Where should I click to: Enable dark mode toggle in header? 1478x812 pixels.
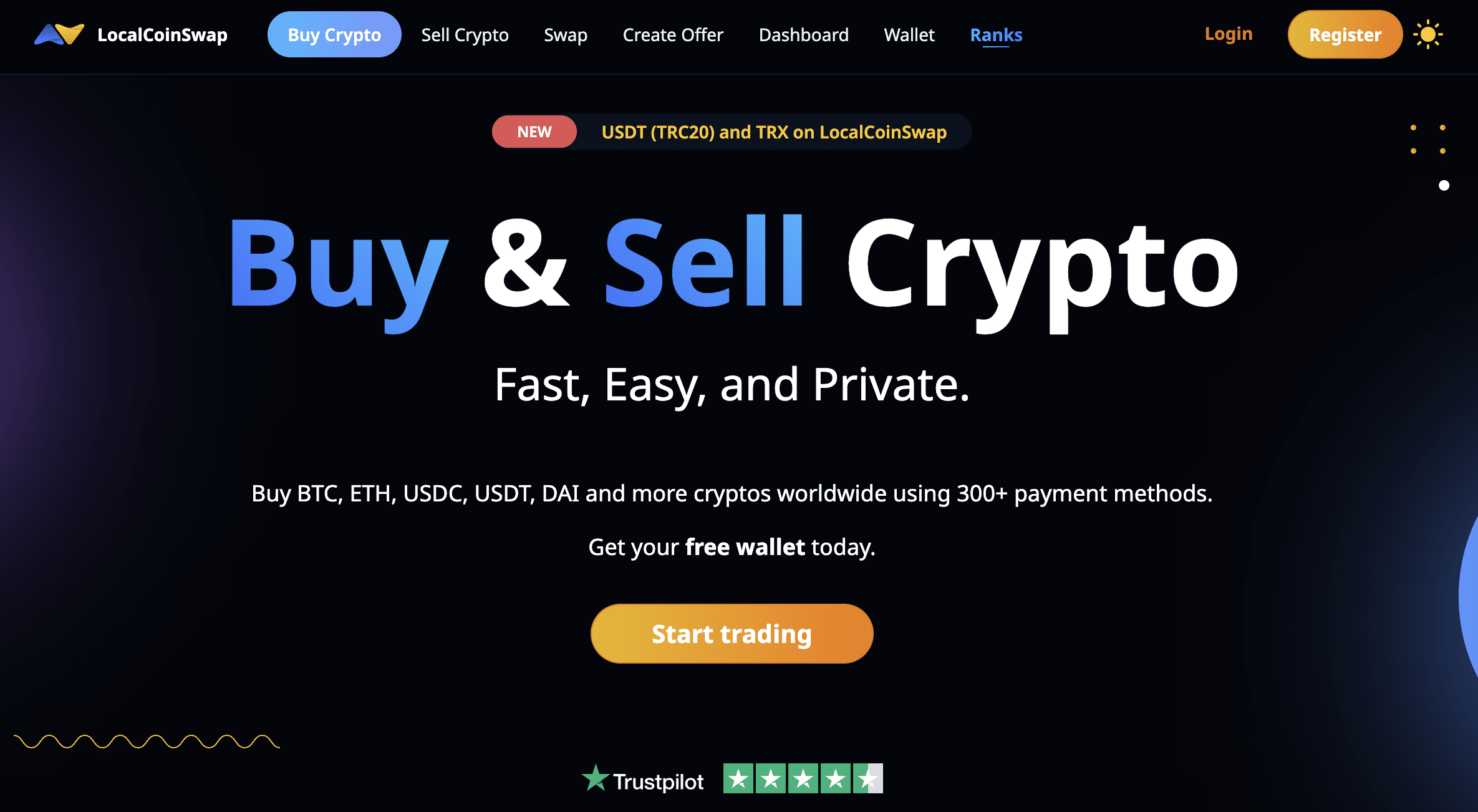1428,35
